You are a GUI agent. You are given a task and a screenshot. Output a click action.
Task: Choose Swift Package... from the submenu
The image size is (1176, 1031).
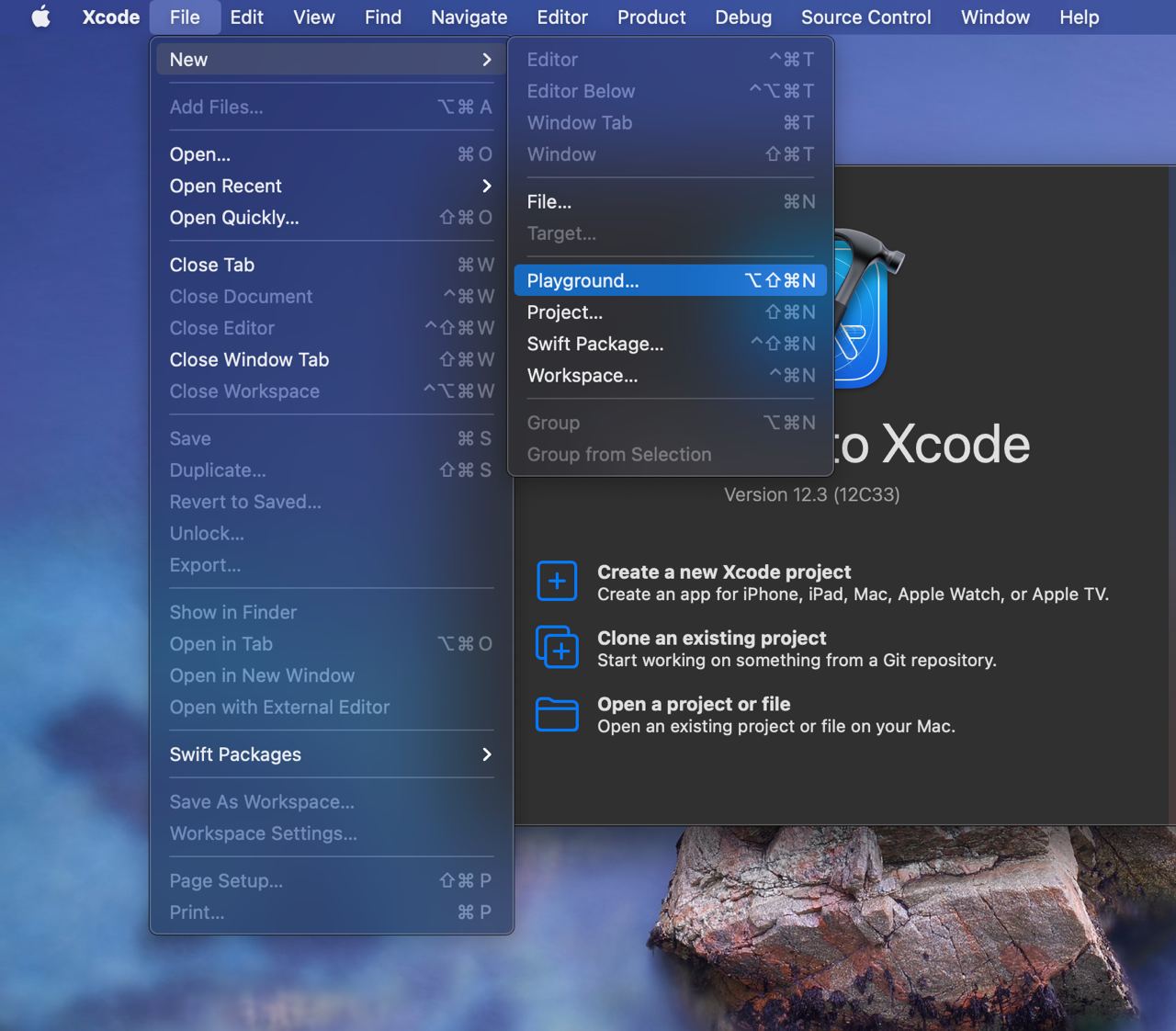pyautogui.click(x=671, y=345)
